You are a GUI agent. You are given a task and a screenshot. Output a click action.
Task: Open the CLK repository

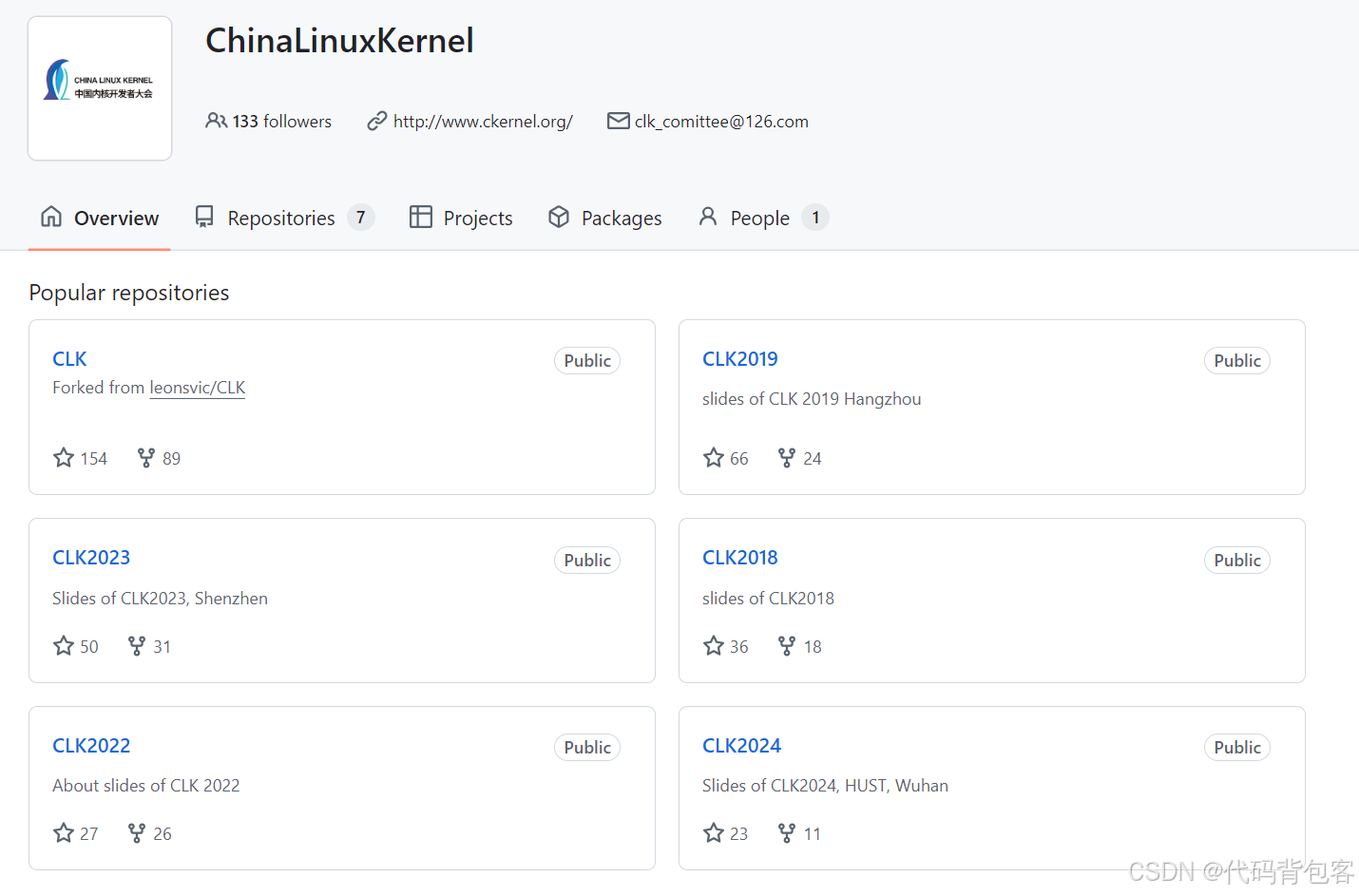pyautogui.click(x=69, y=359)
